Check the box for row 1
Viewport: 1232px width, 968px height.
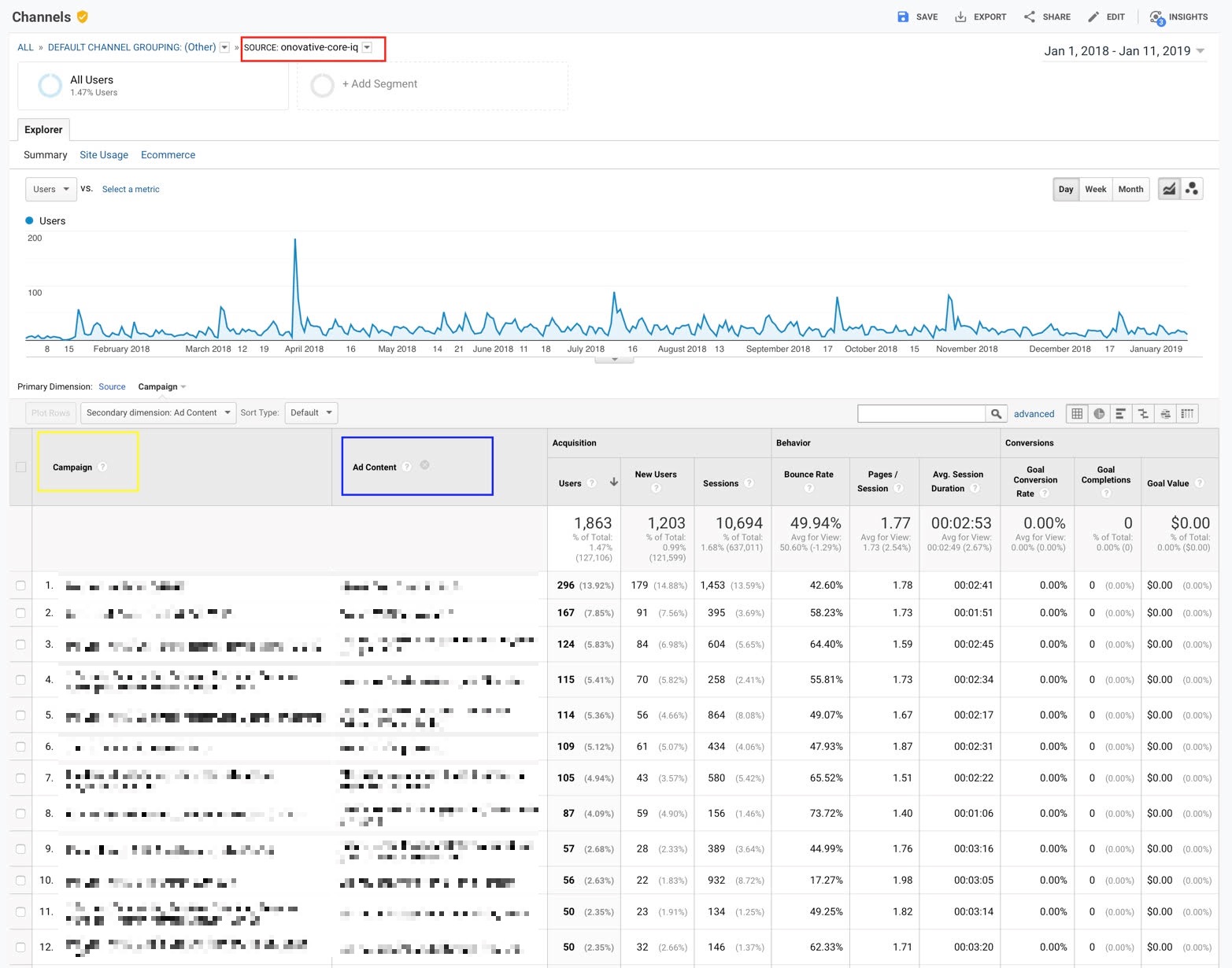(21, 586)
